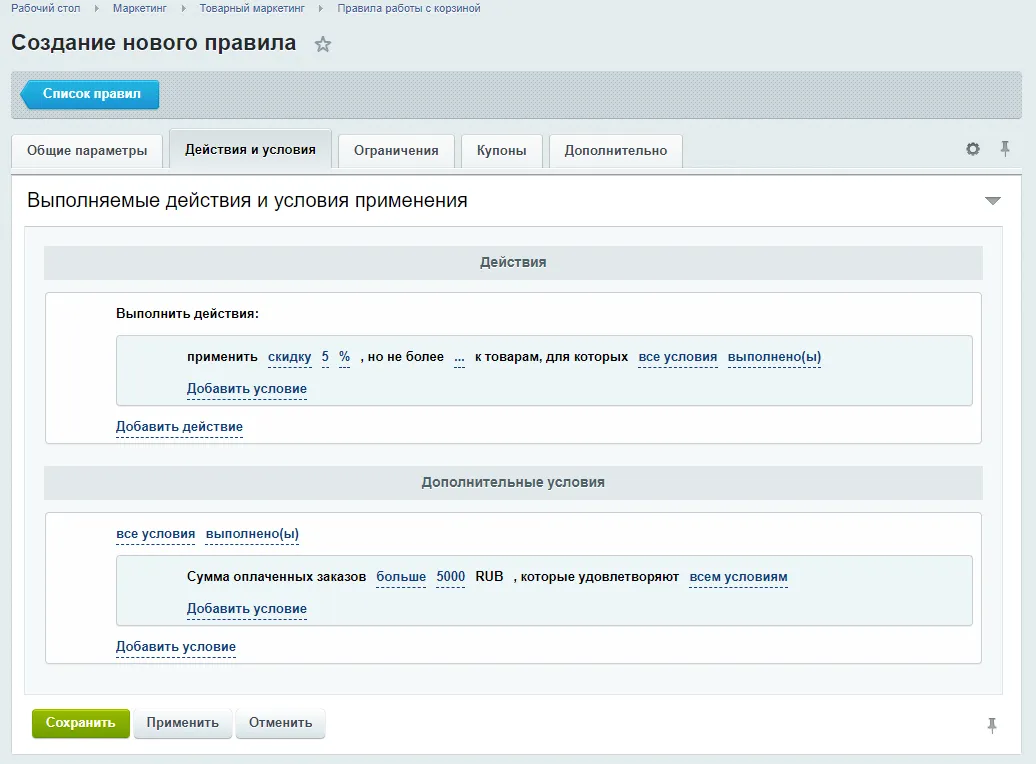Collapse the Выполняемые действия section via the arrow
The height and width of the screenshot is (764, 1036).
[992, 200]
